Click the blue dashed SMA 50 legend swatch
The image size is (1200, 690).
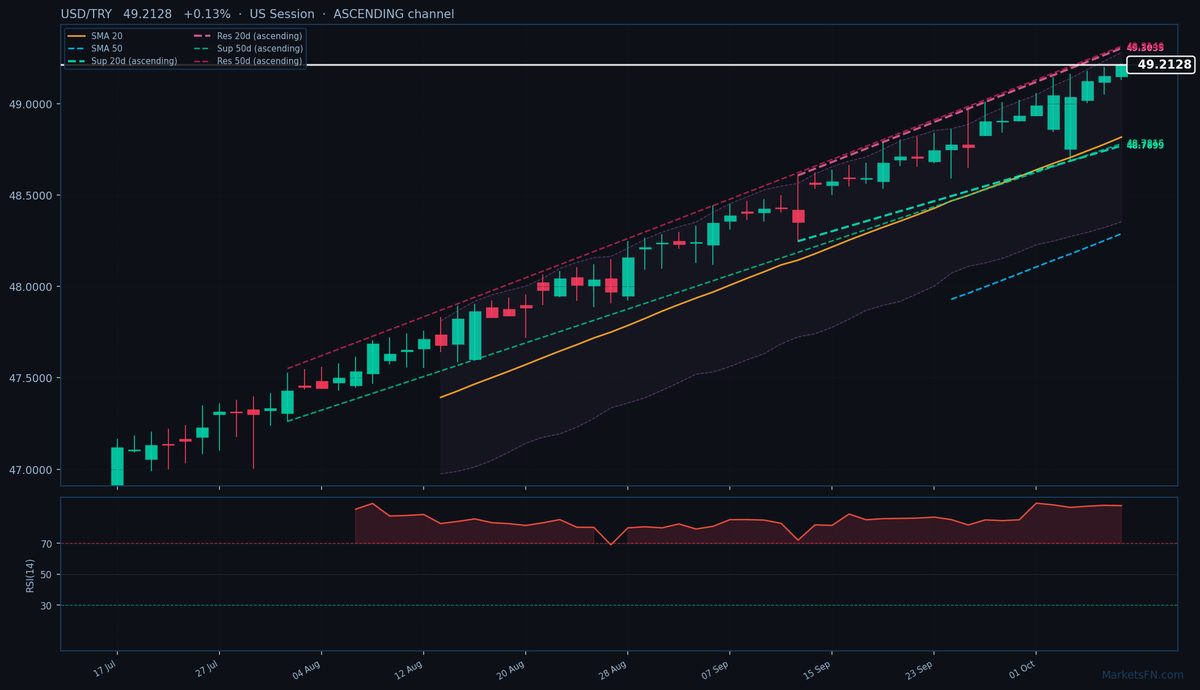(75, 49)
